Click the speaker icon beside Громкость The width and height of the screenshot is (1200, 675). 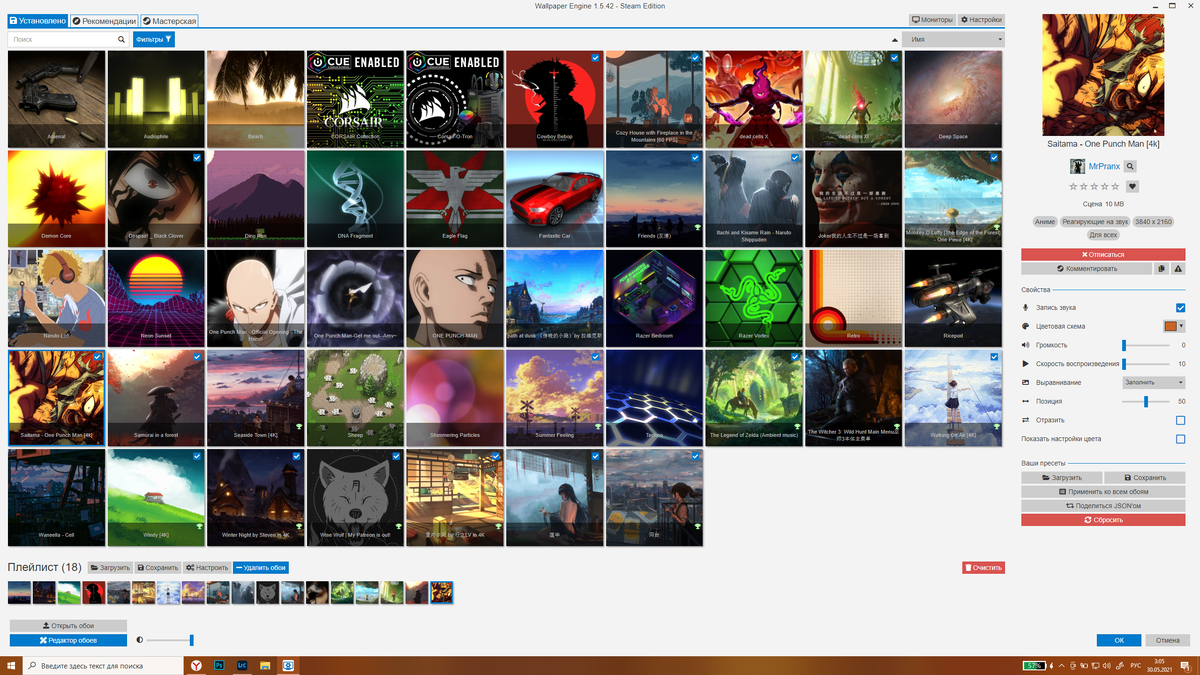point(1025,345)
